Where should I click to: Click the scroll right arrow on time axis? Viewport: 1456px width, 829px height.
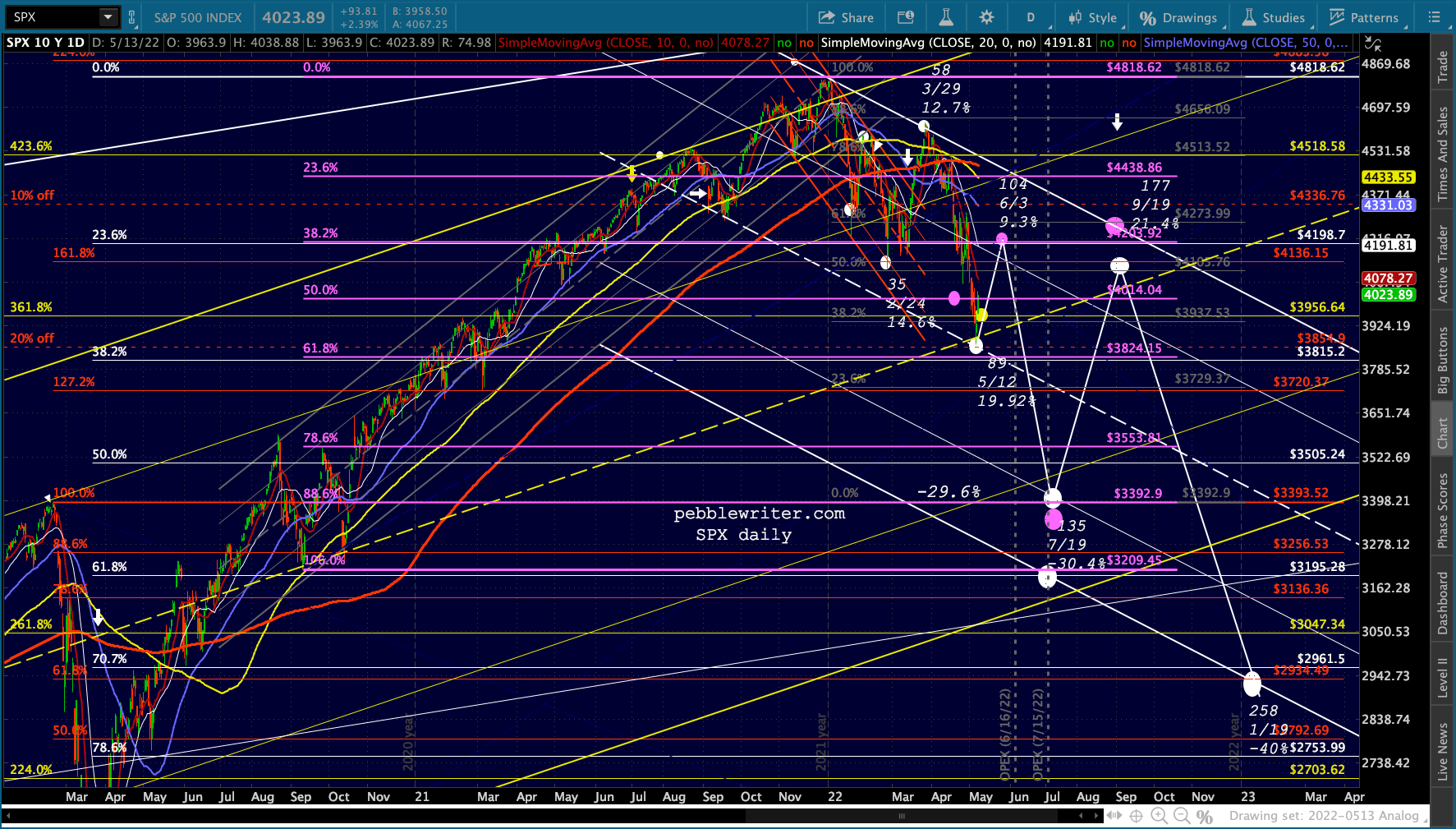pyautogui.click(x=1095, y=816)
